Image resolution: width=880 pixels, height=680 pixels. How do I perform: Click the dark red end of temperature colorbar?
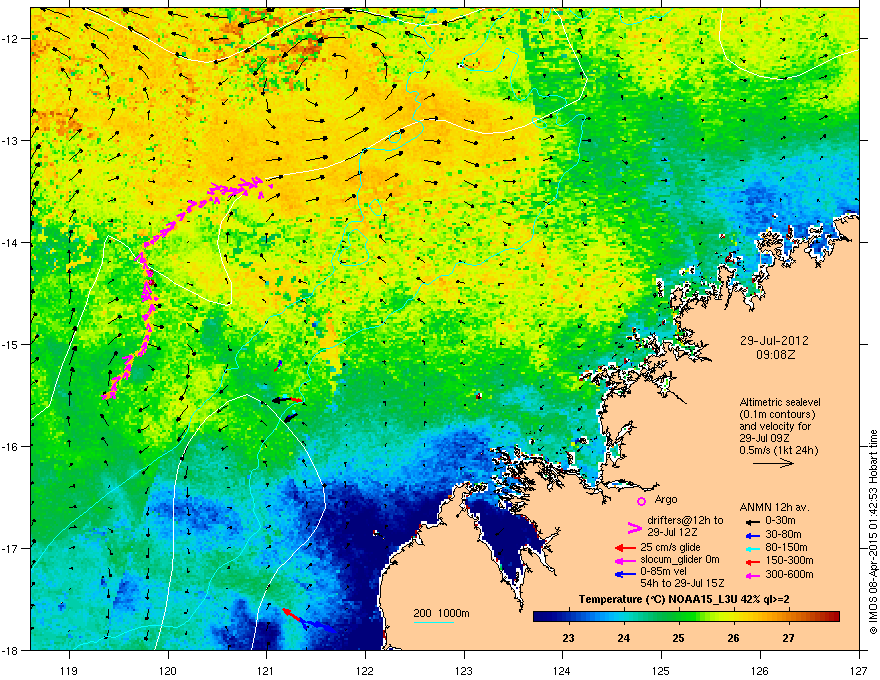click(832, 617)
